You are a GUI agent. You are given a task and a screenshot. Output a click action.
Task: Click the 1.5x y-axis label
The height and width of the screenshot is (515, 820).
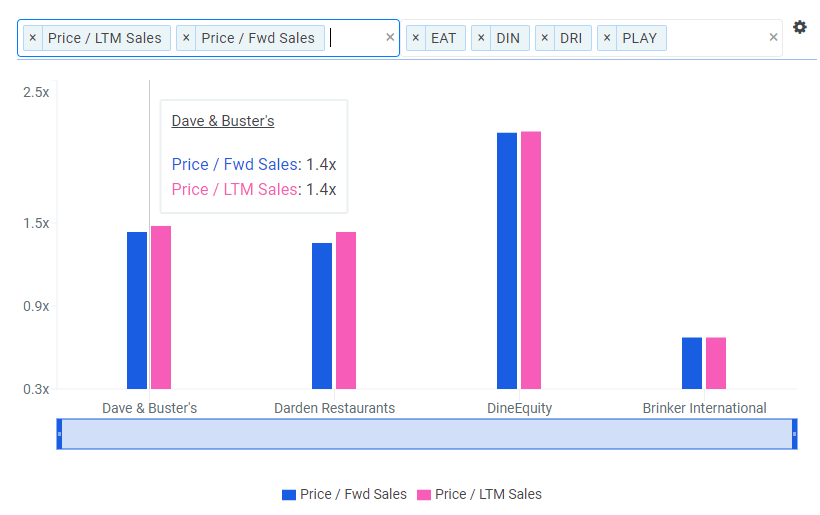point(36,223)
